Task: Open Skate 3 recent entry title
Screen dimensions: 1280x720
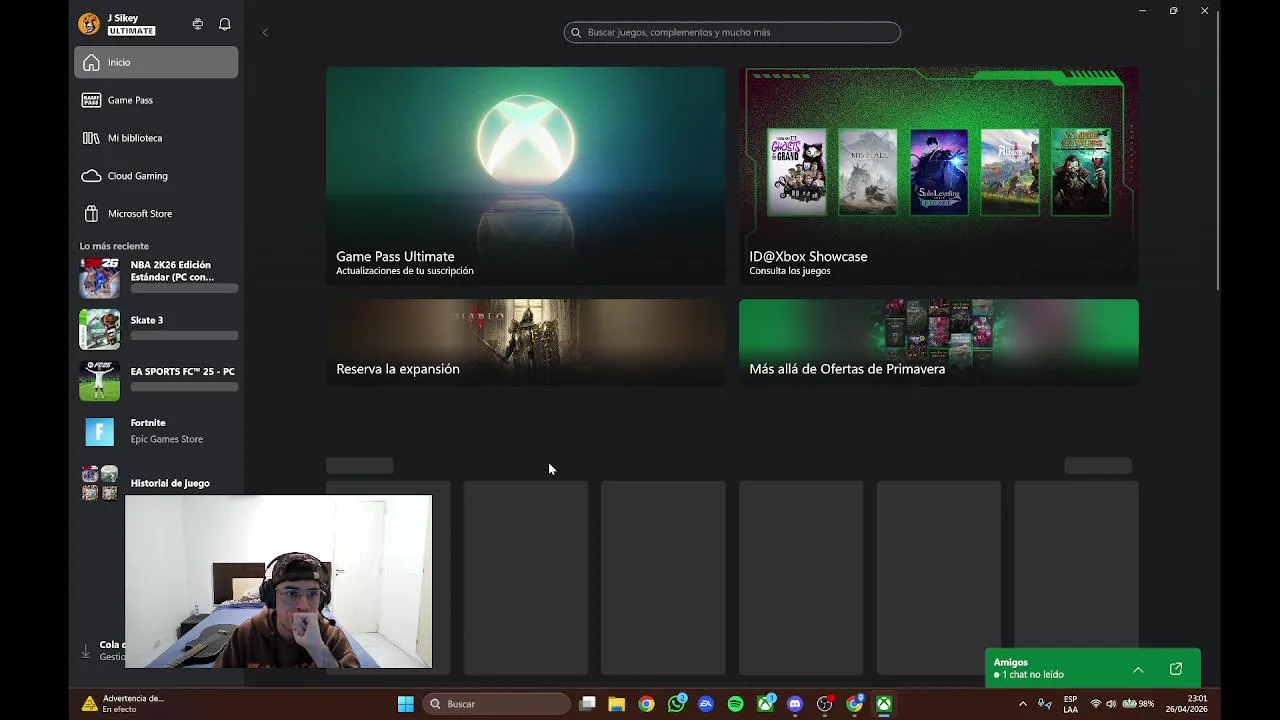Action: [x=147, y=320]
